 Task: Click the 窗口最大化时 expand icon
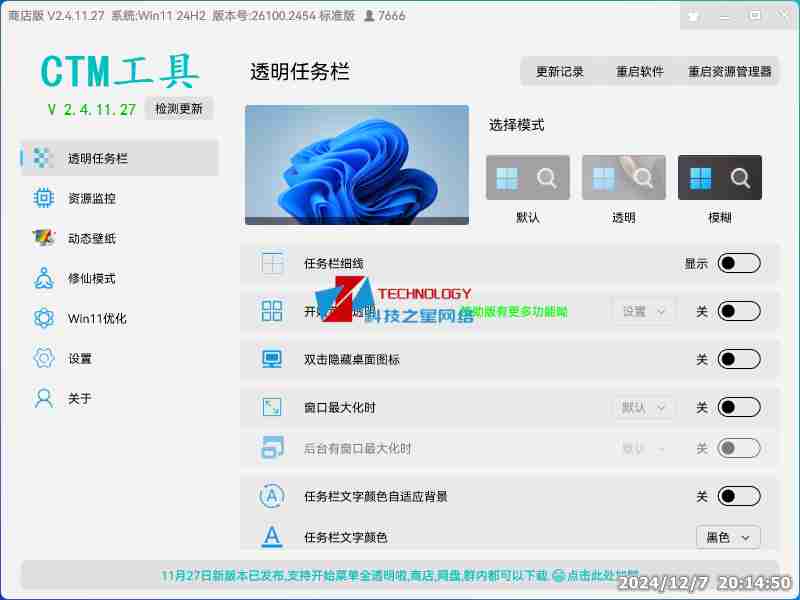coord(272,407)
